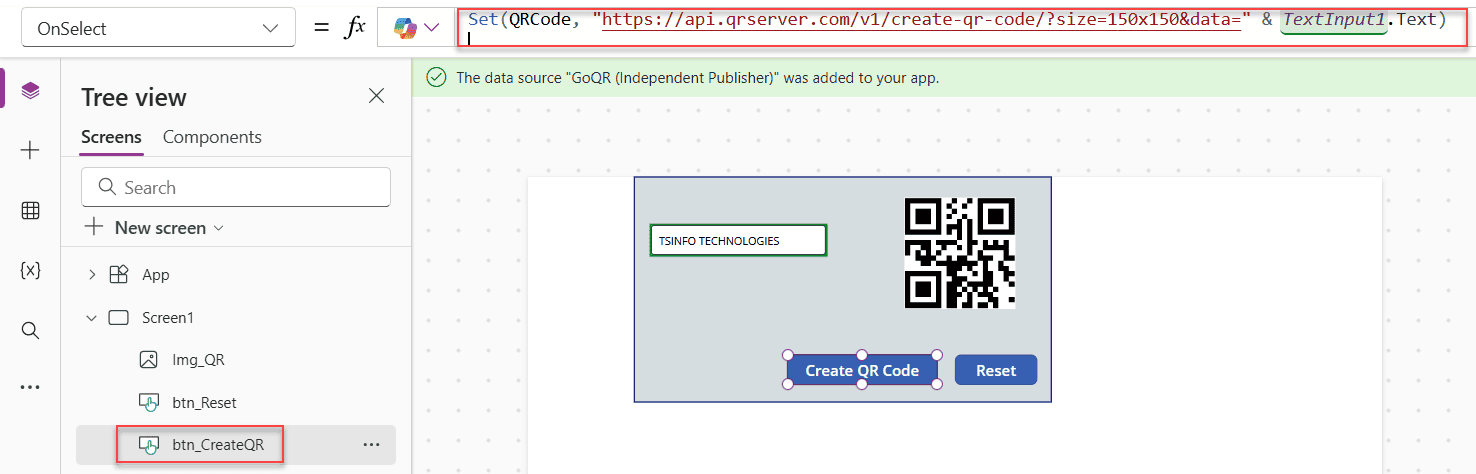Select Screen1 in the tree view
Viewport: 1476px width, 474px height.
(x=168, y=317)
